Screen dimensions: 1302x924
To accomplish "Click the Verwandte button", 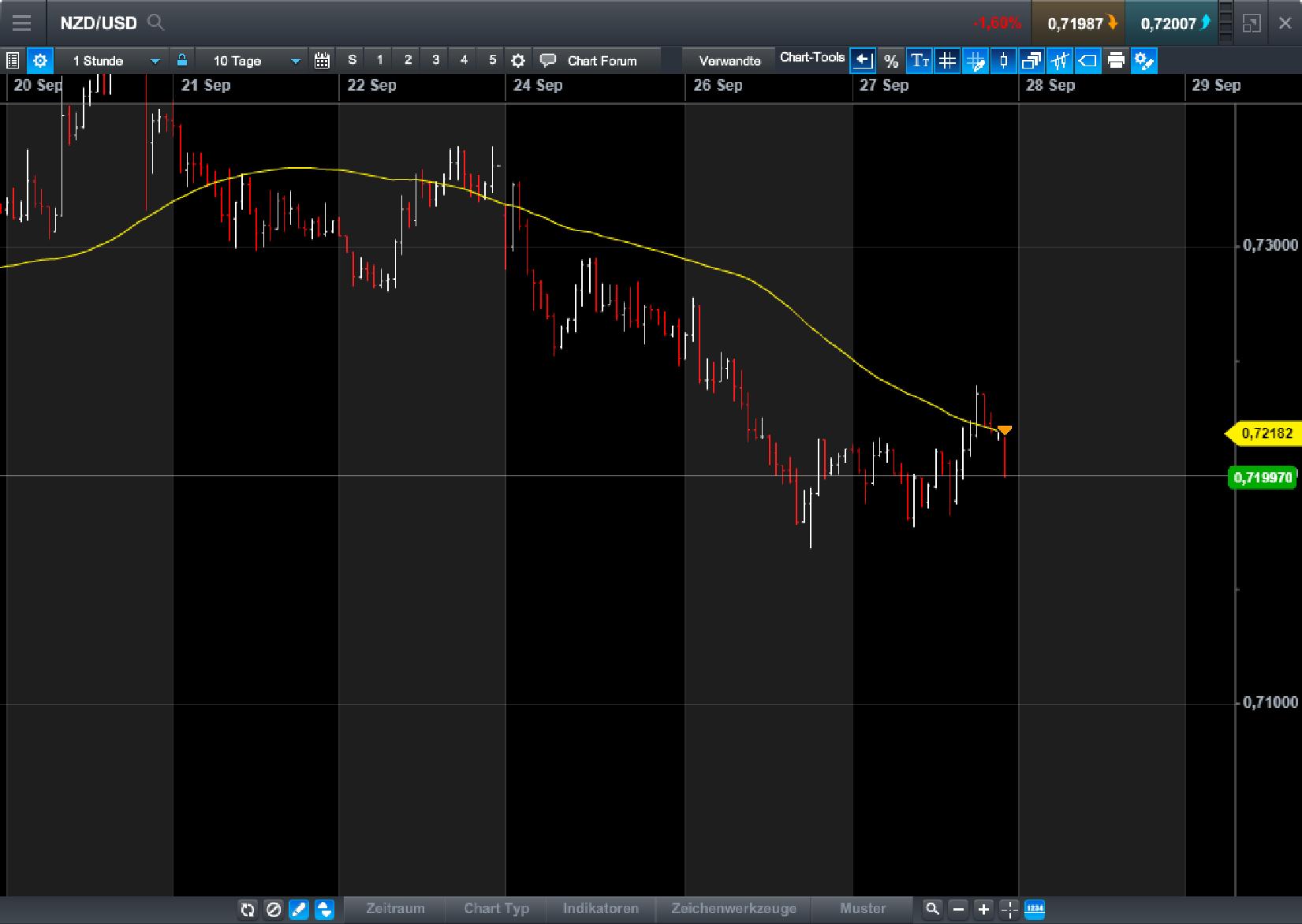I will pyautogui.click(x=728, y=60).
